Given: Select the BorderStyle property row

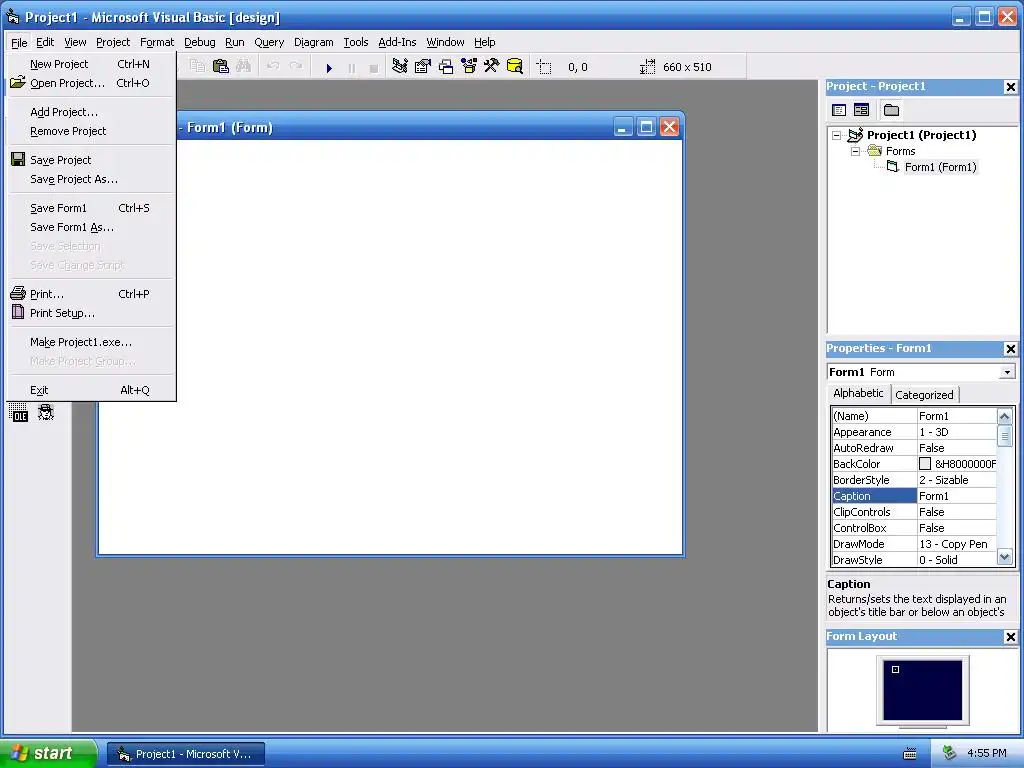Looking at the screenshot, I should pyautogui.click(x=914, y=480).
